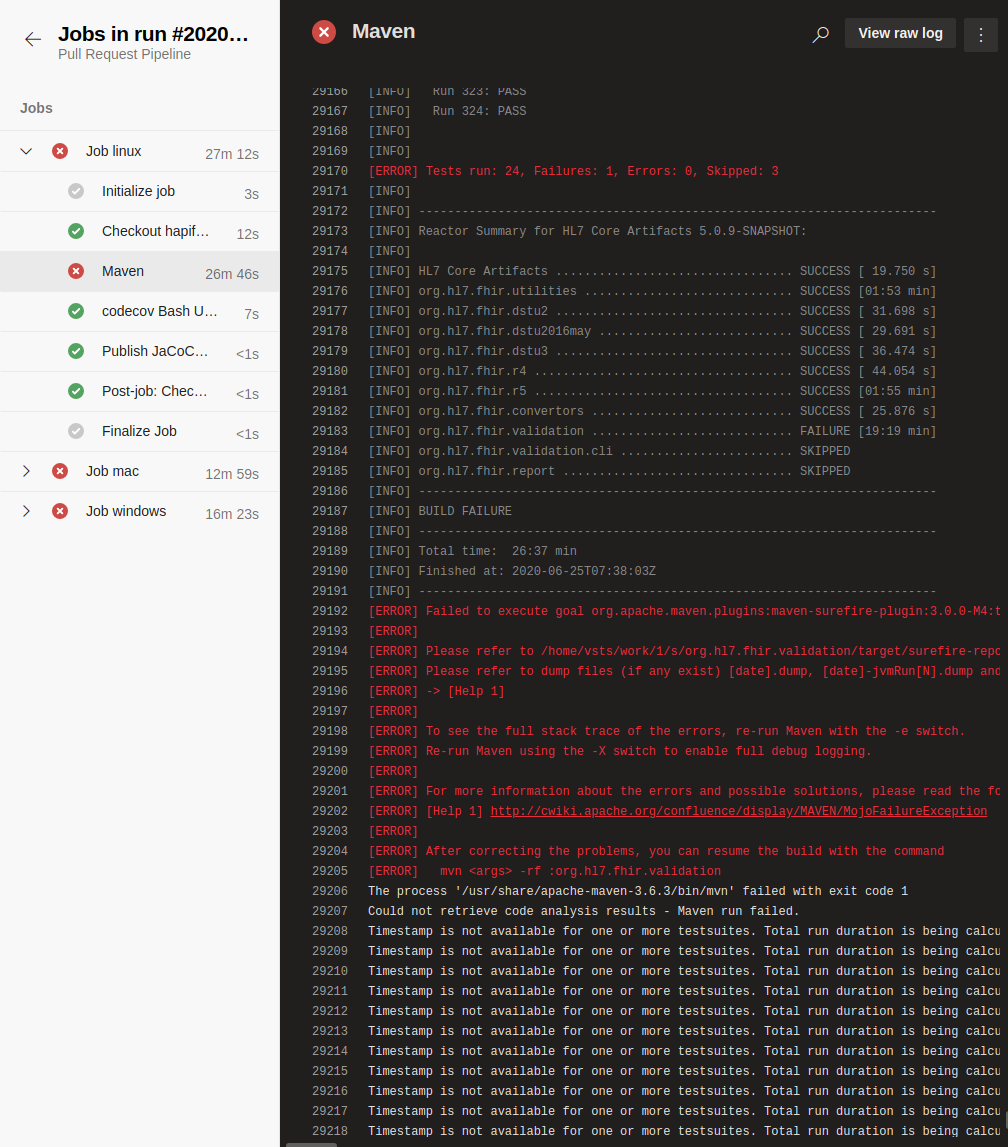Open the Post-job Checkout step

[140, 391]
